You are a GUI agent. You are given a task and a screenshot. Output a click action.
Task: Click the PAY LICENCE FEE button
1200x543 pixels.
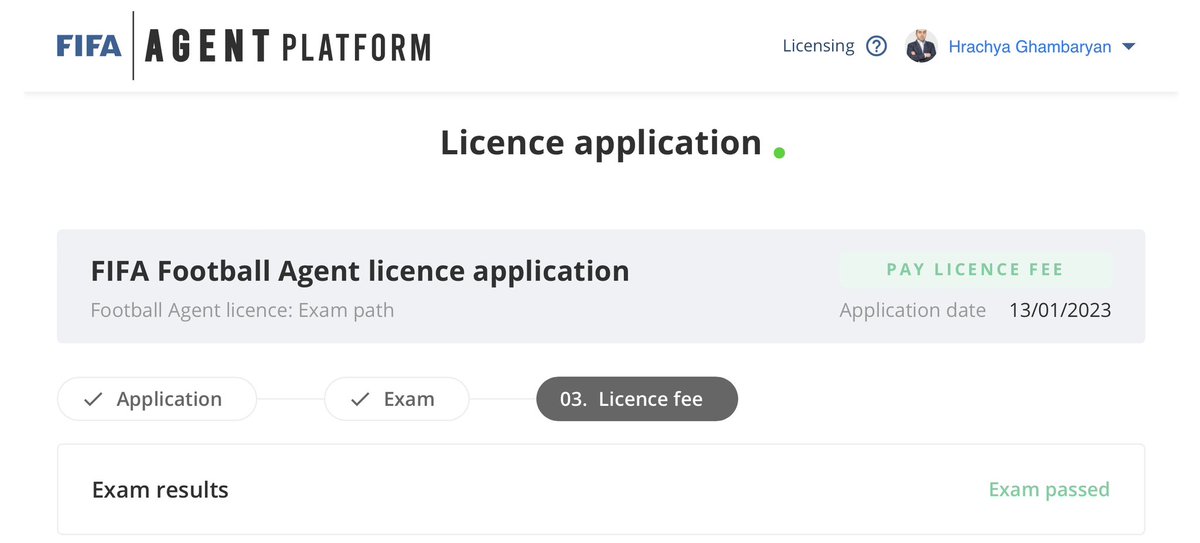point(975,270)
